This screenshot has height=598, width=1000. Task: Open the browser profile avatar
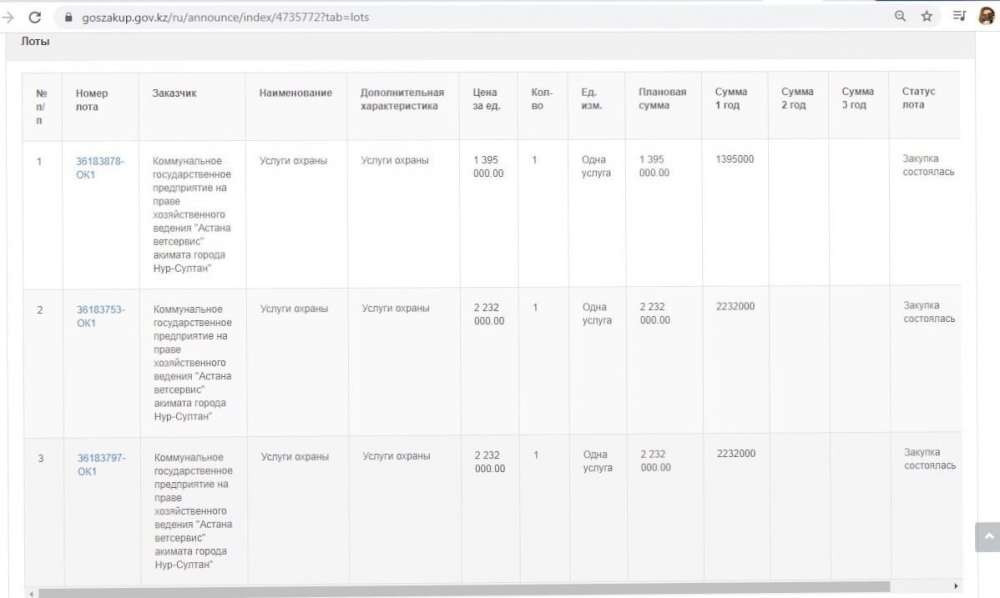986,17
